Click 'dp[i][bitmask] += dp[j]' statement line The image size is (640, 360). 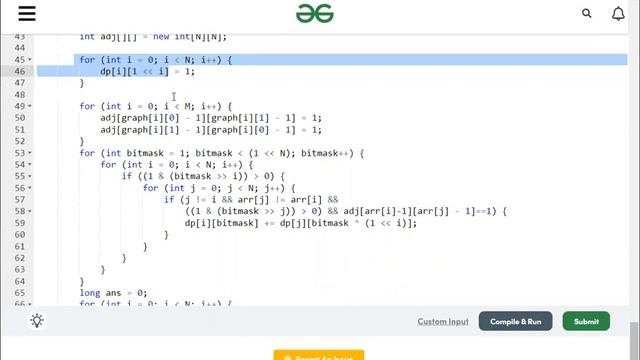tap(301, 223)
